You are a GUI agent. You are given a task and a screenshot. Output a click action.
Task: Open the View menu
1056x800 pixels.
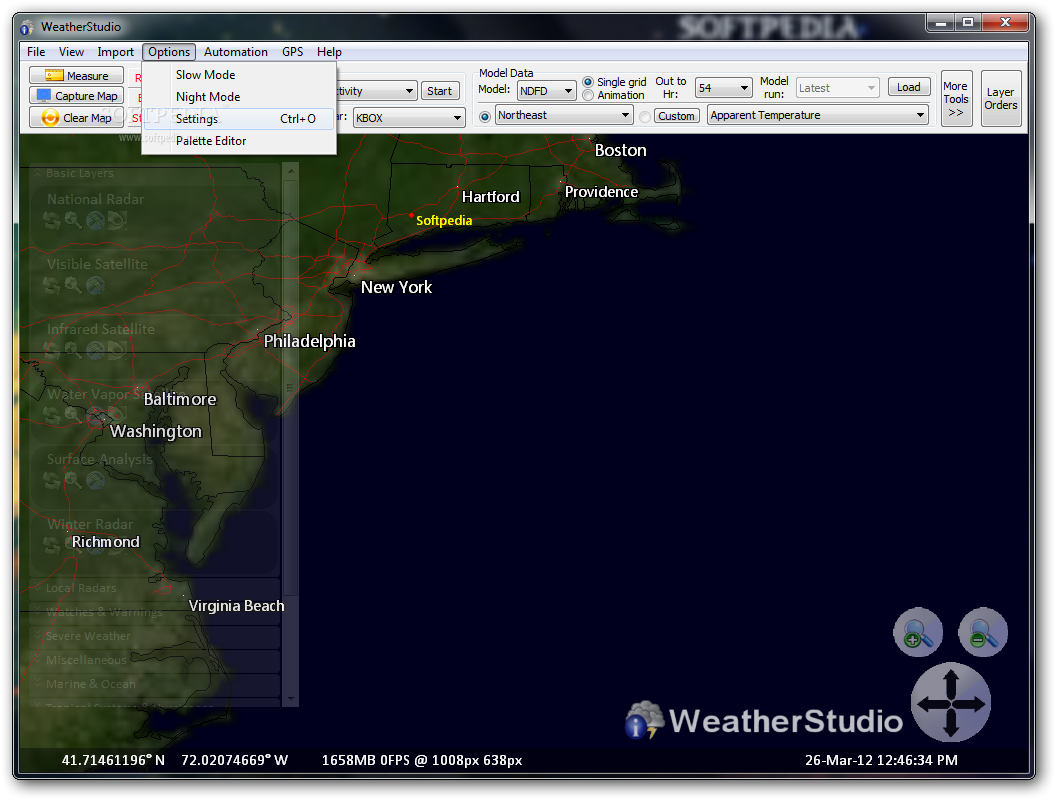point(71,52)
